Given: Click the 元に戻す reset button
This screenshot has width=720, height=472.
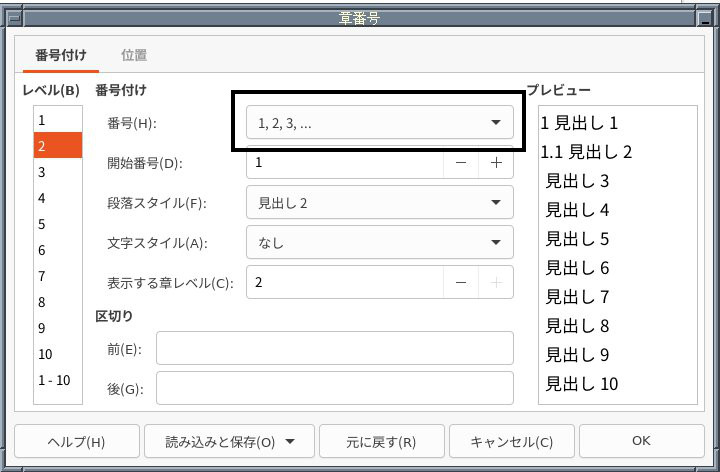Looking at the screenshot, I should coord(382,441).
